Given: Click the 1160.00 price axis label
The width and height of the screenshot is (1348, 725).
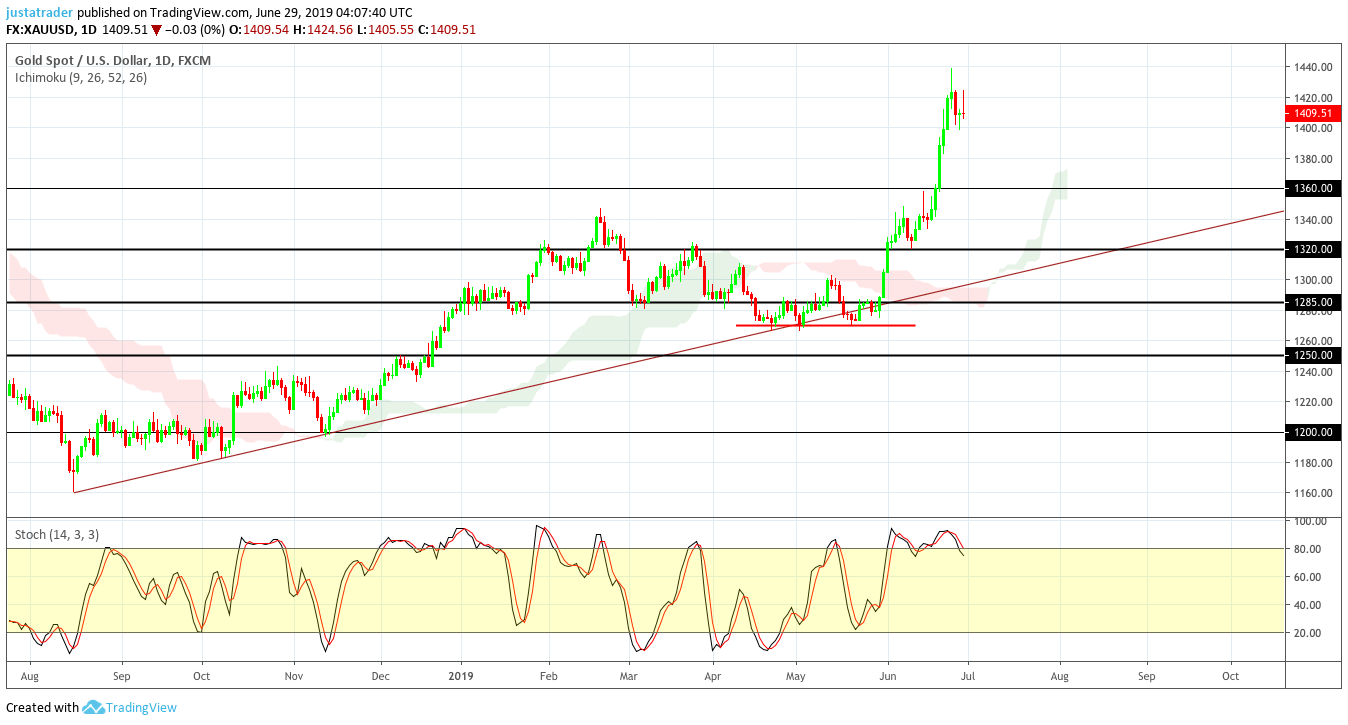Looking at the screenshot, I should (1313, 493).
